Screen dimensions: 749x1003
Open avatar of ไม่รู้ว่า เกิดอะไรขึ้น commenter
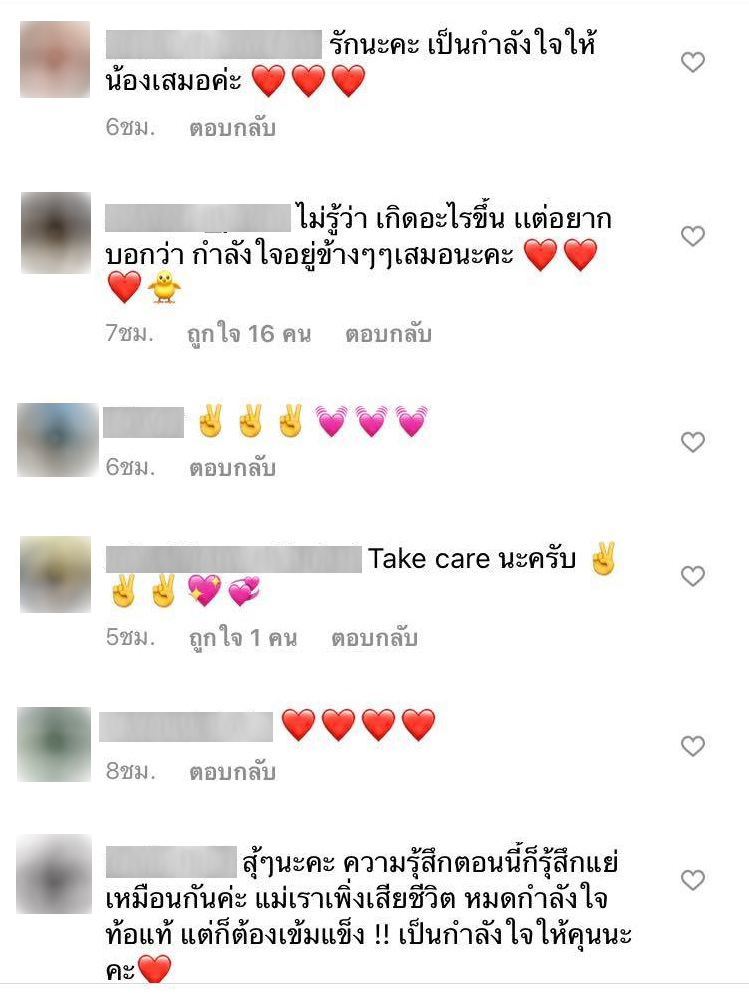point(56,233)
